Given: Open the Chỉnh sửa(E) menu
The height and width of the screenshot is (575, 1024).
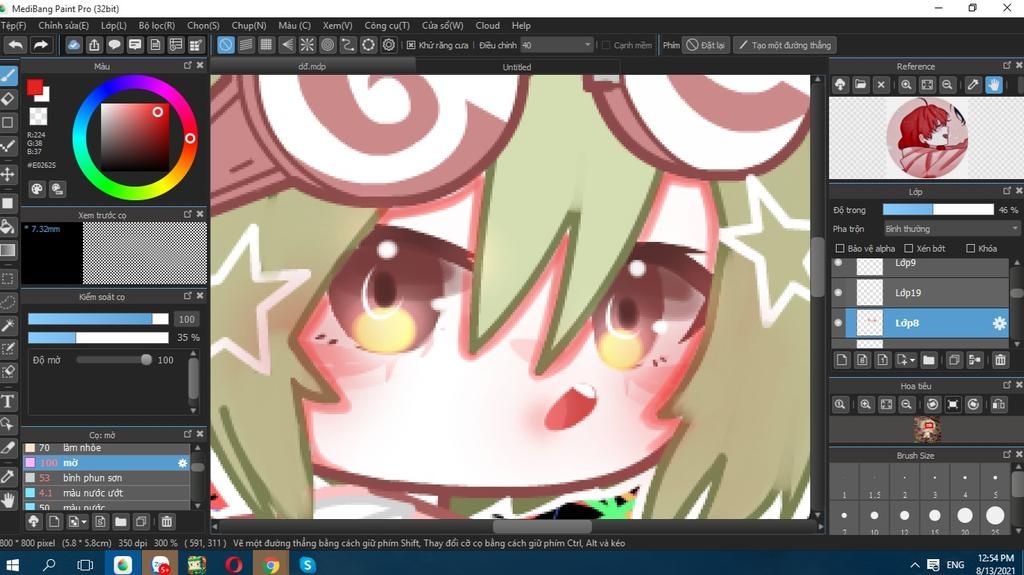Looking at the screenshot, I should (x=63, y=25).
